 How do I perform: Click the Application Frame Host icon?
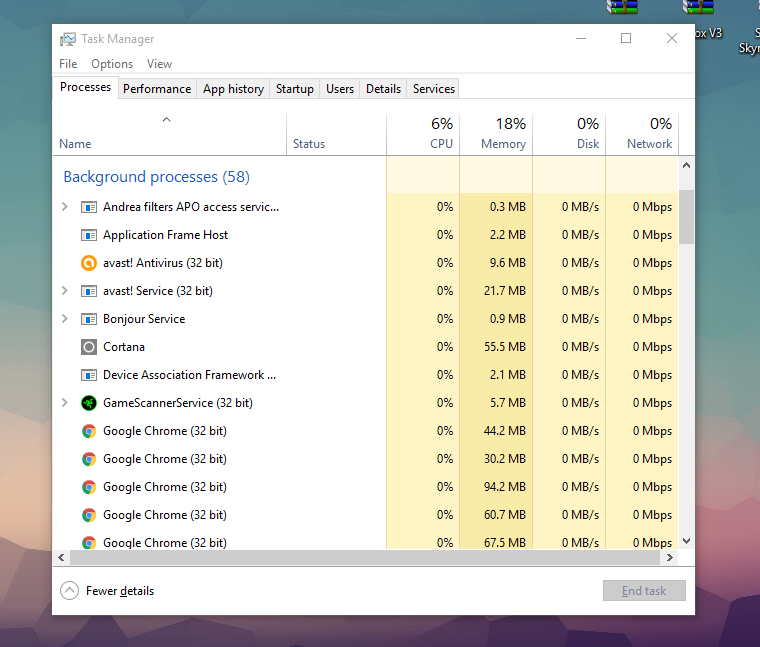(89, 236)
